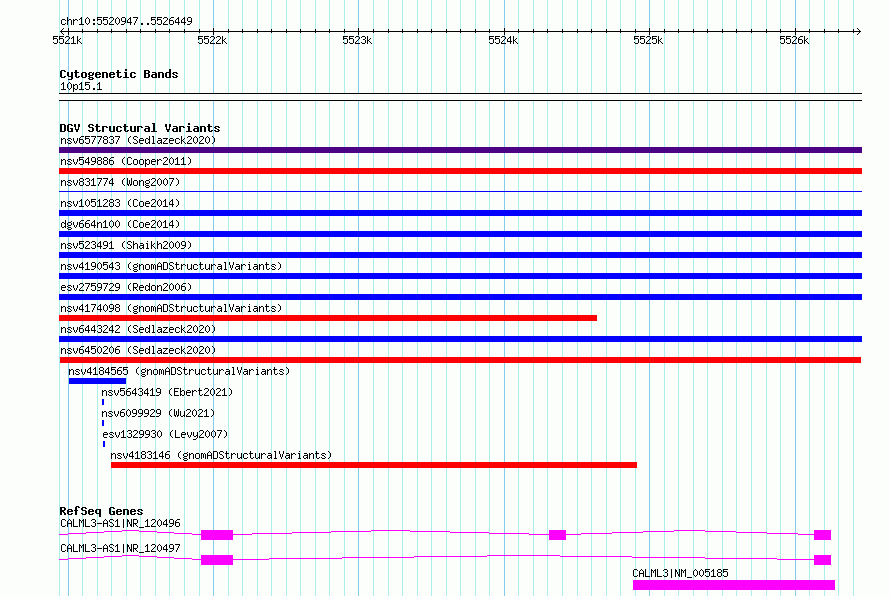Screen dimensions: 890x596
Task: Select the 10p15.1 band label
Action: point(81,86)
